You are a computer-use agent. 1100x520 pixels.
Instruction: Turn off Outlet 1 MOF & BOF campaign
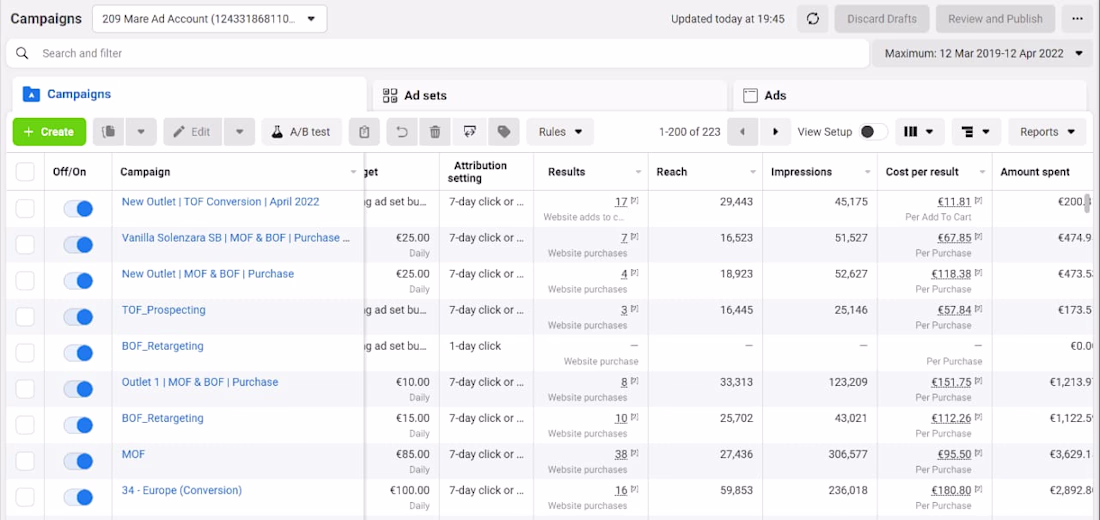pyautogui.click(x=78, y=389)
